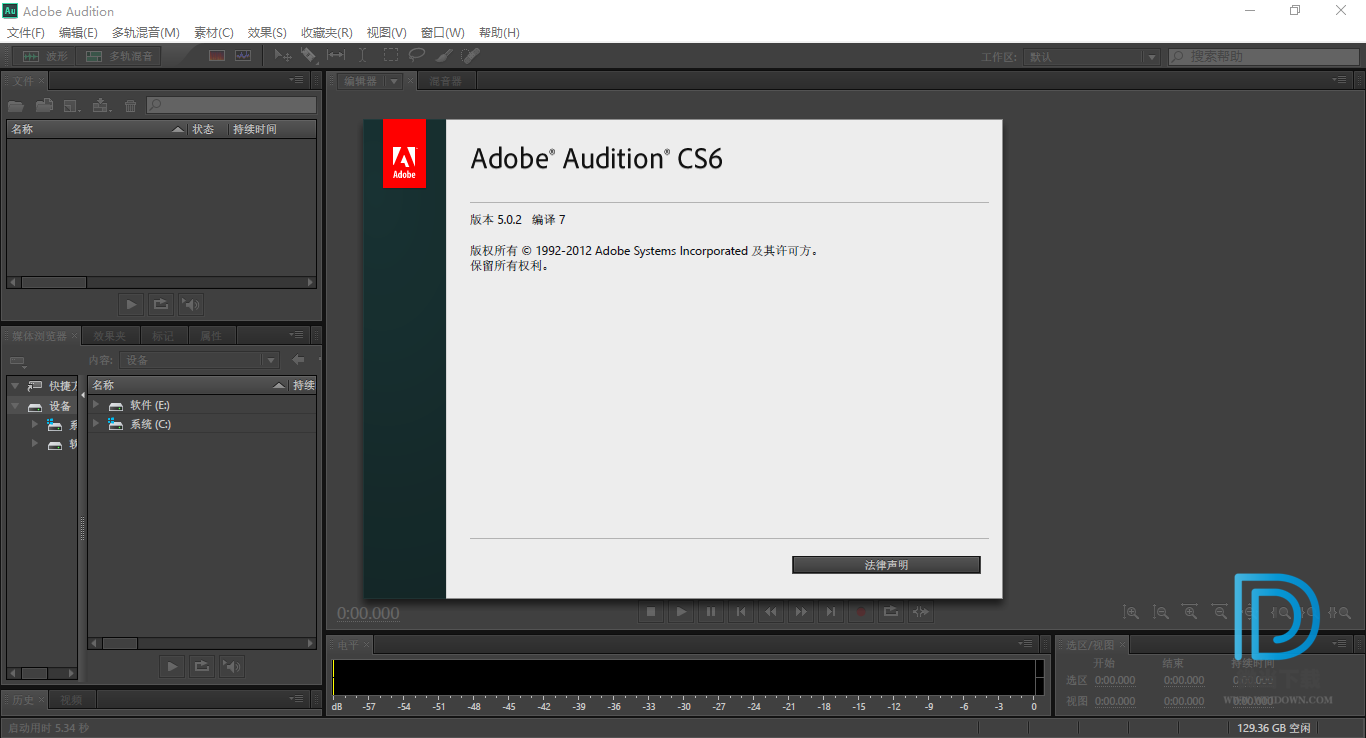Click the 0:00.000 timecode display
The width and height of the screenshot is (1366, 738).
point(368,614)
